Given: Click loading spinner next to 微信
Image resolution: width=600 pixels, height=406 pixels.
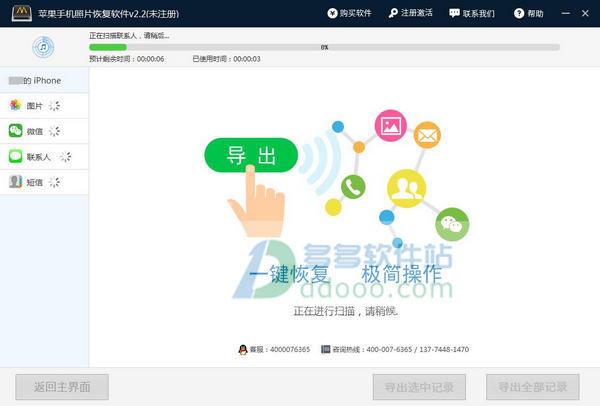Looking at the screenshot, I should tap(55, 131).
